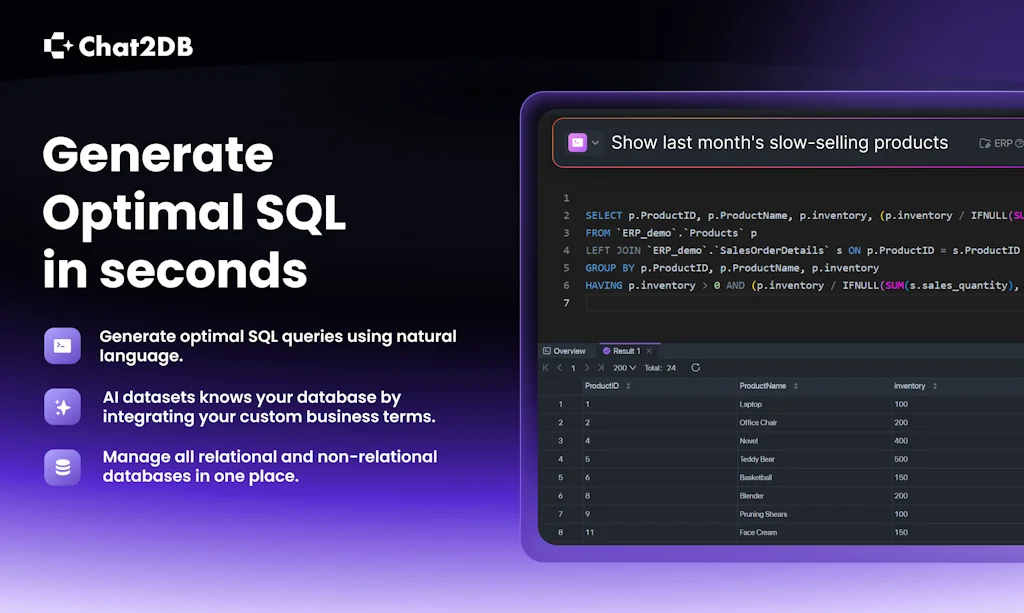Screen dimensions: 1024x613
Task: Click the Chat2DB logo
Action: coord(118,46)
